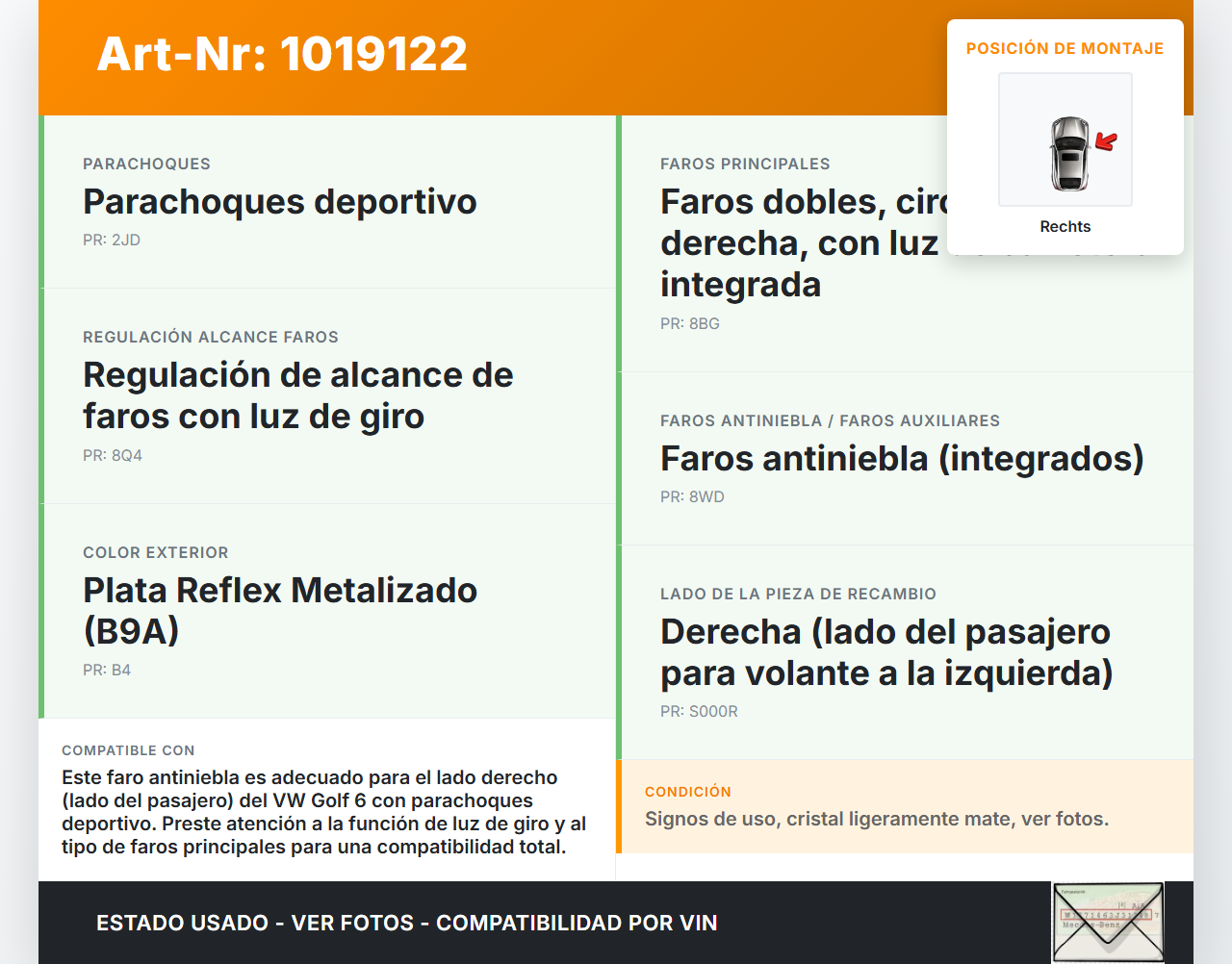Viewport: 1232px width, 964px height.
Task: Click the PR: S000R code
Action: click(699, 712)
